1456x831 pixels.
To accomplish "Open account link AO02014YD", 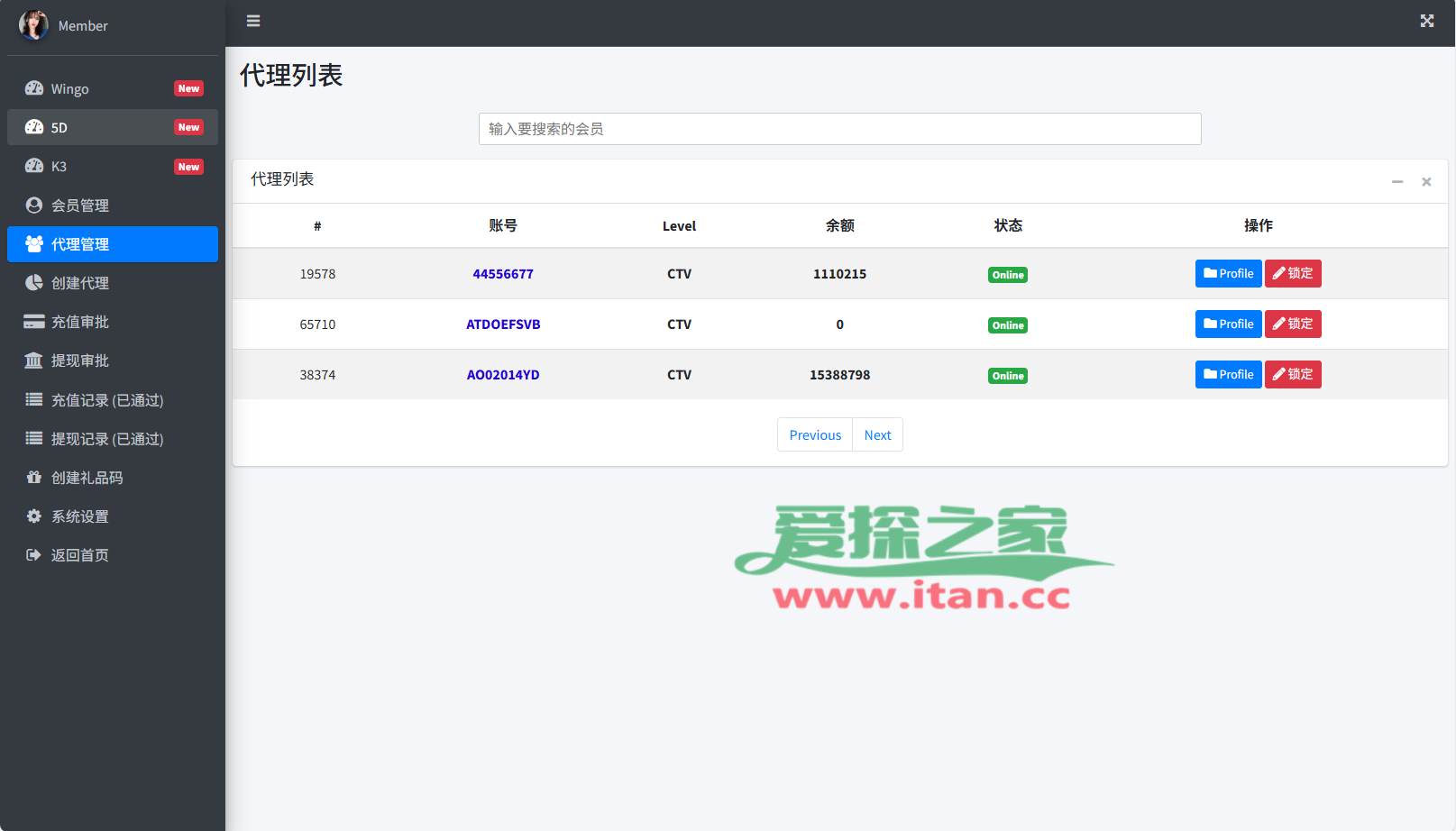I will coord(502,375).
